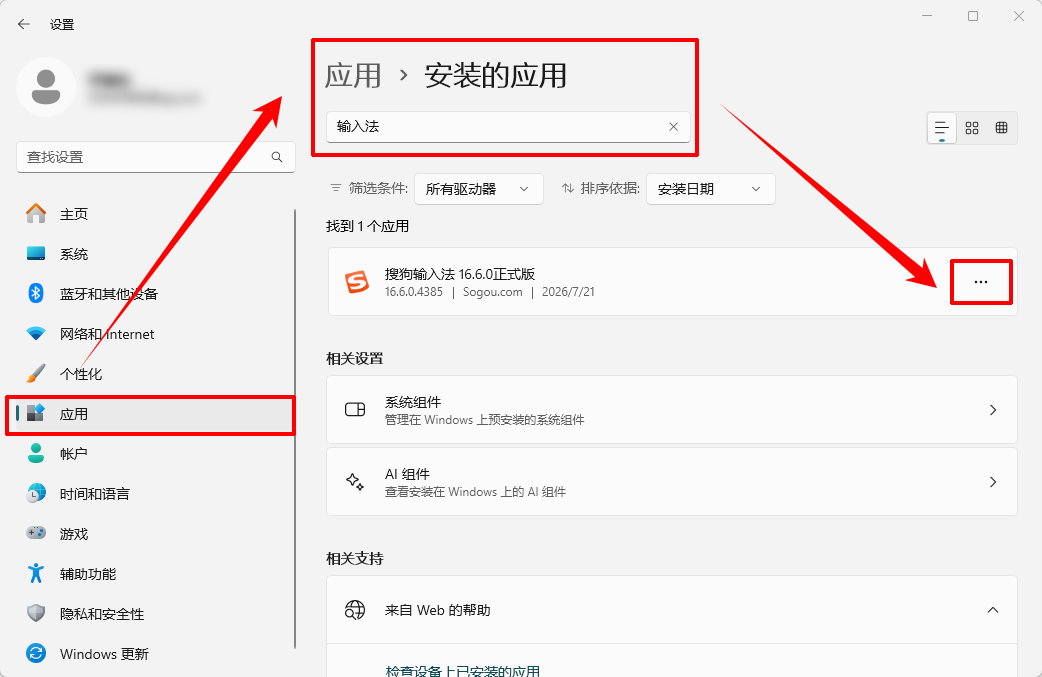Click the shield icon beside 隐私和安全性

[36, 613]
